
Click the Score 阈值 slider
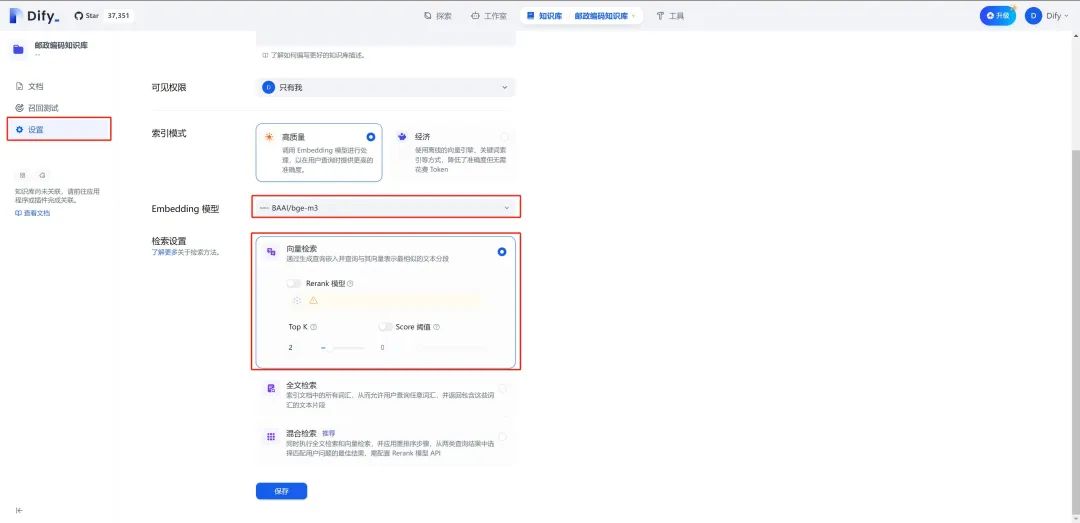[451, 347]
